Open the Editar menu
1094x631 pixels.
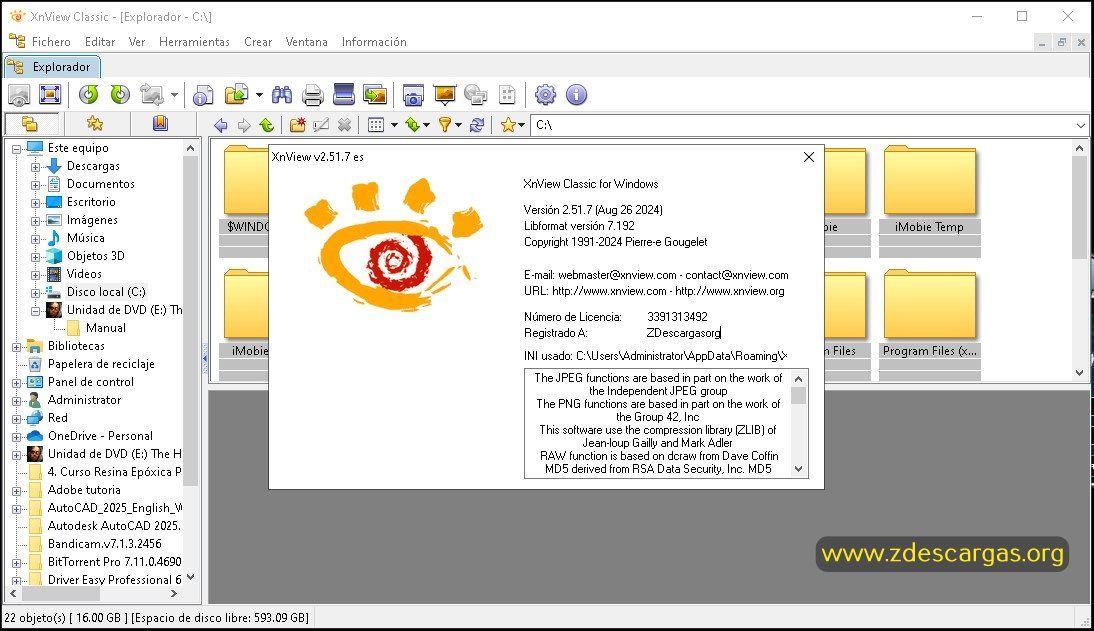(100, 42)
